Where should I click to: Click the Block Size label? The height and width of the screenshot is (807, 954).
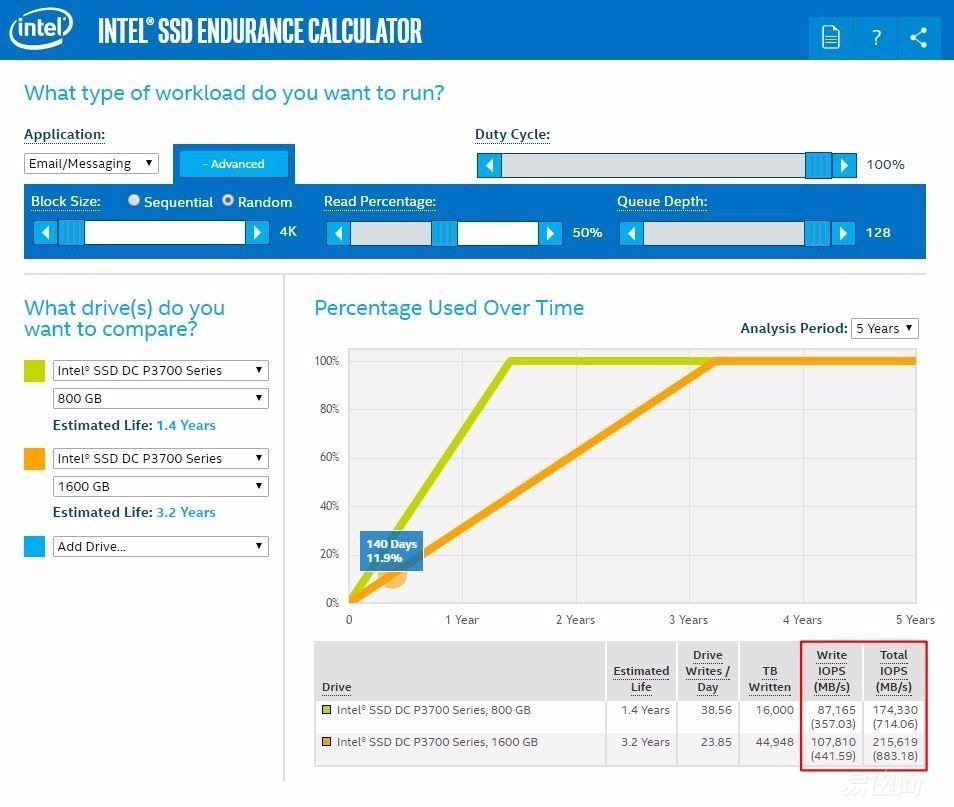click(66, 201)
